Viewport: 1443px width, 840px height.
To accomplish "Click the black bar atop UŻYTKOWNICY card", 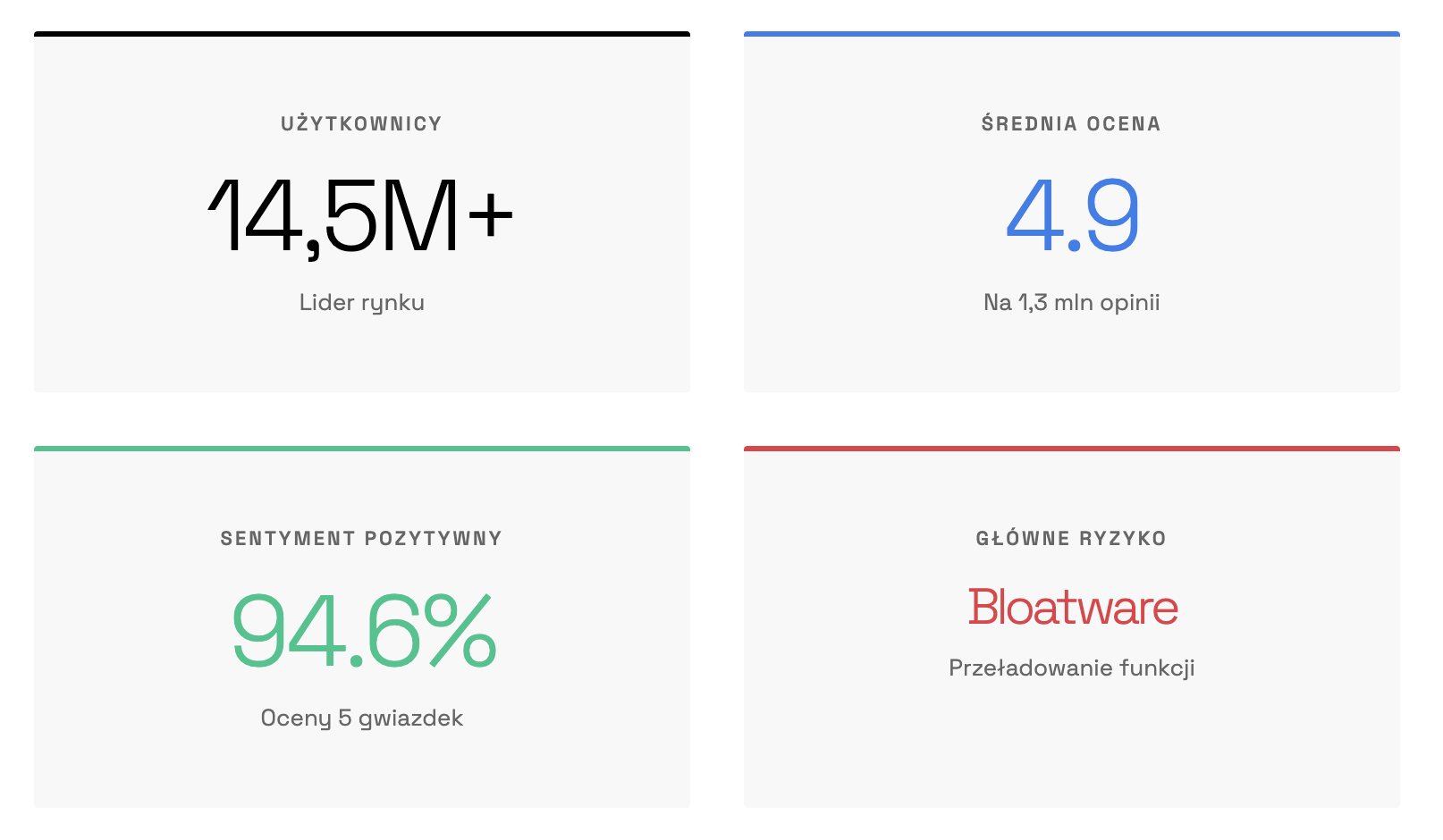I will tap(361, 34).
